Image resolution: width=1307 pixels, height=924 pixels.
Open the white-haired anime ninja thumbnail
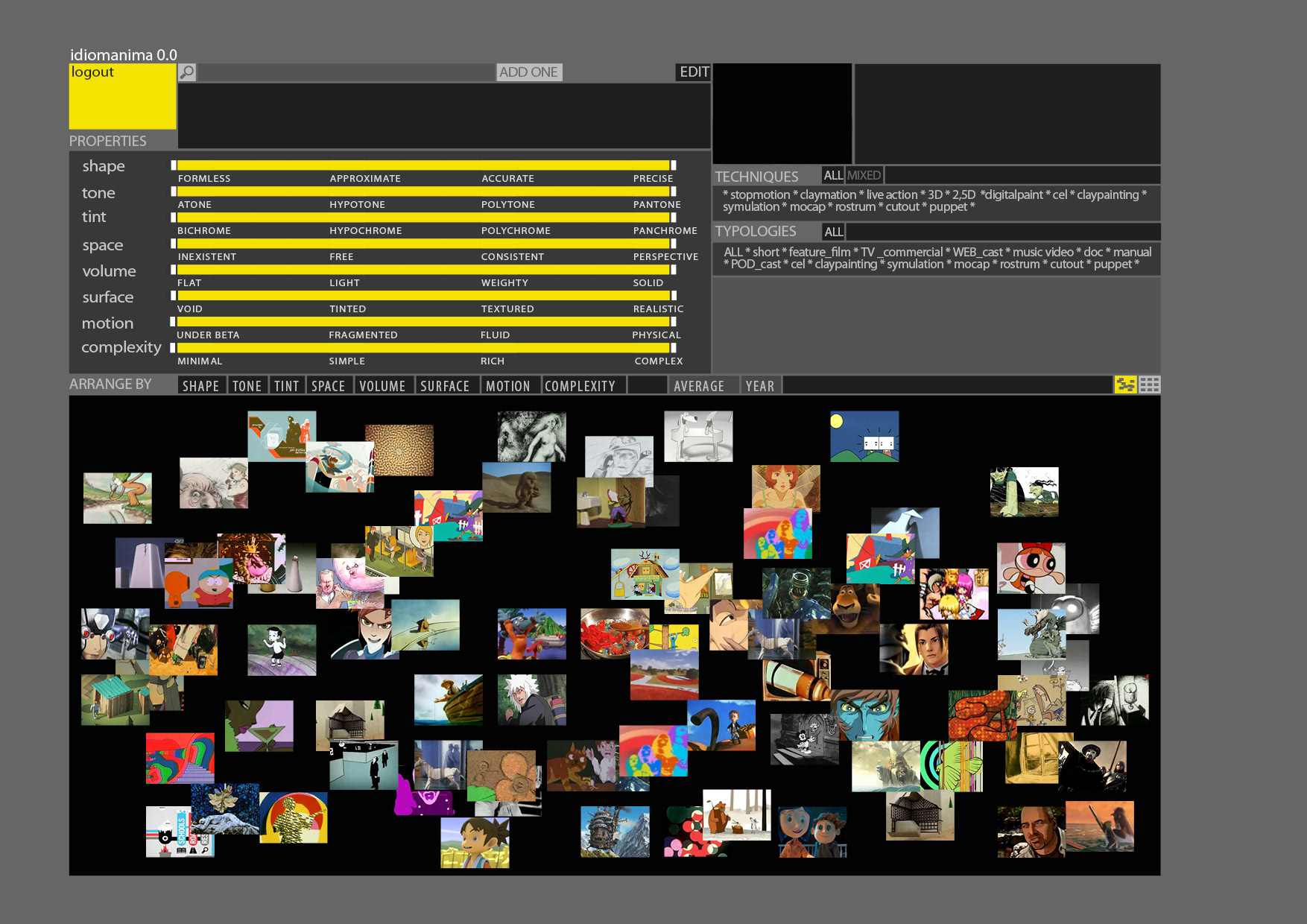(531, 700)
